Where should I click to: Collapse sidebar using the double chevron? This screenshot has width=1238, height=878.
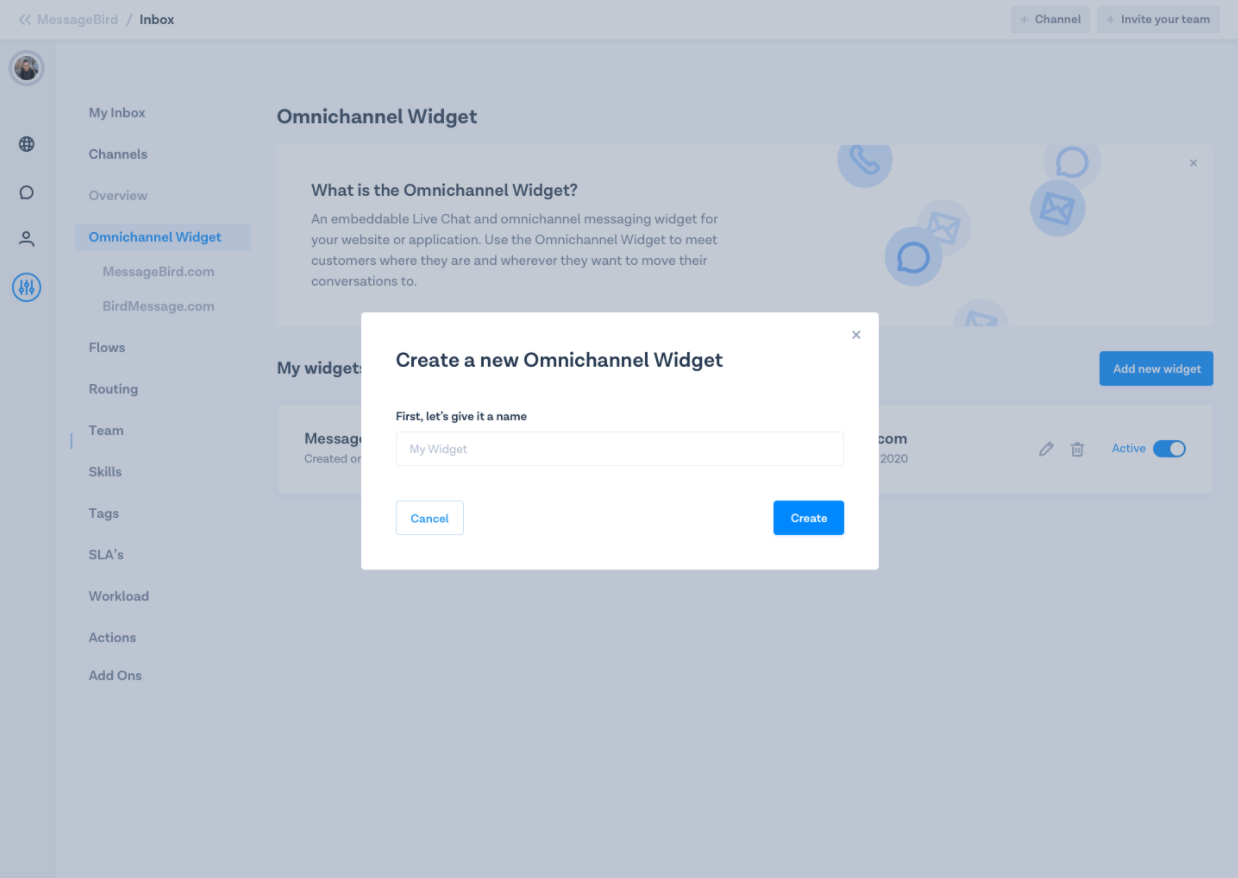pyautogui.click(x=25, y=19)
